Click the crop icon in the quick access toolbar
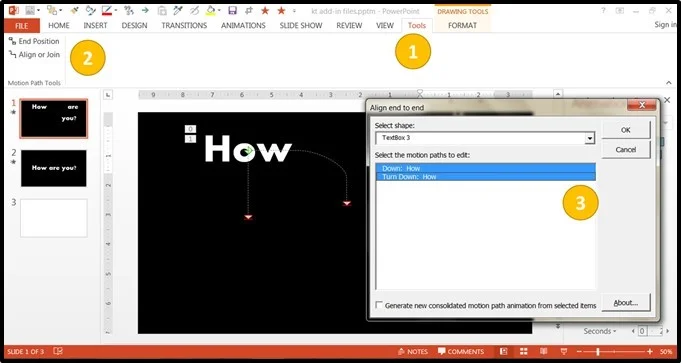The height and width of the screenshot is (363, 681). pyautogui.click(x=248, y=10)
